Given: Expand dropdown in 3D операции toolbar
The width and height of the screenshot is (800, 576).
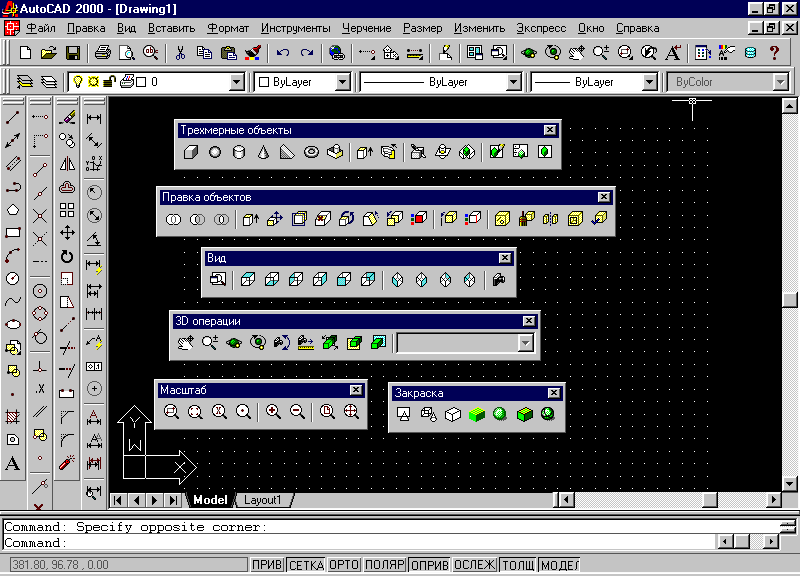Looking at the screenshot, I should [526, 343].
